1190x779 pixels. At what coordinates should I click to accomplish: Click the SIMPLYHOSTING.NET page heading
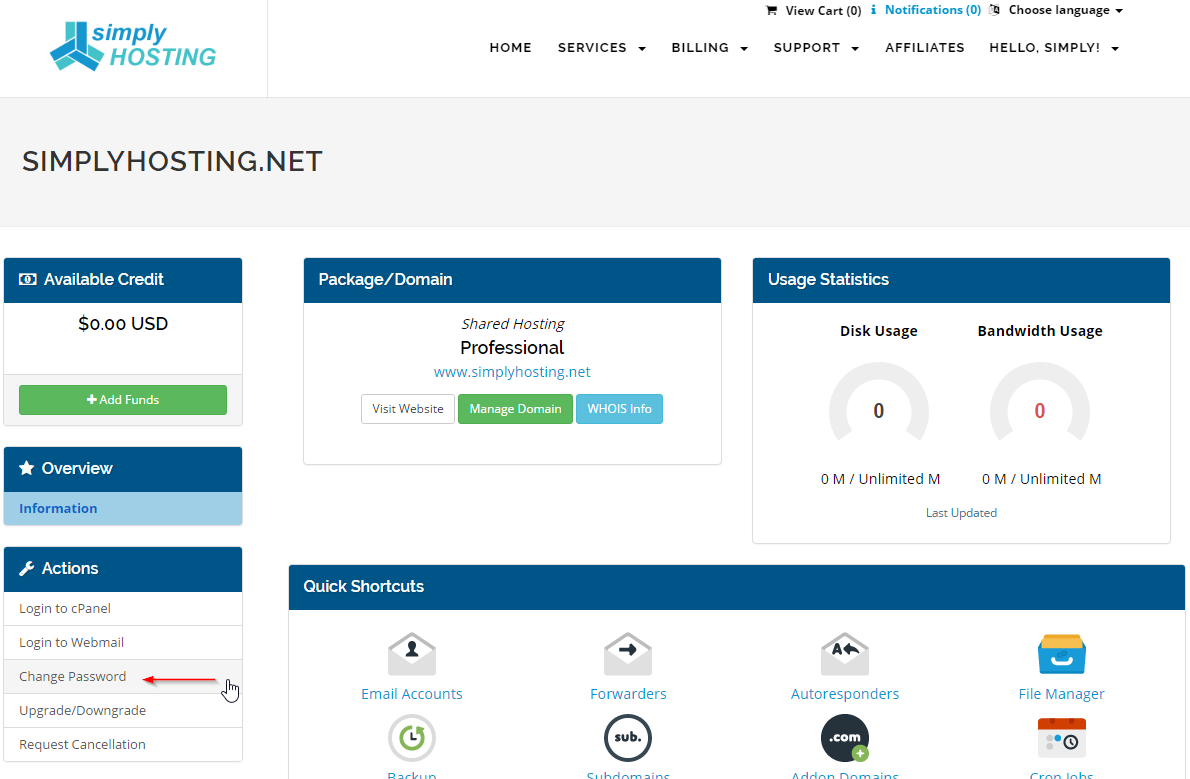pyautogui.click(x=172, y=161)
